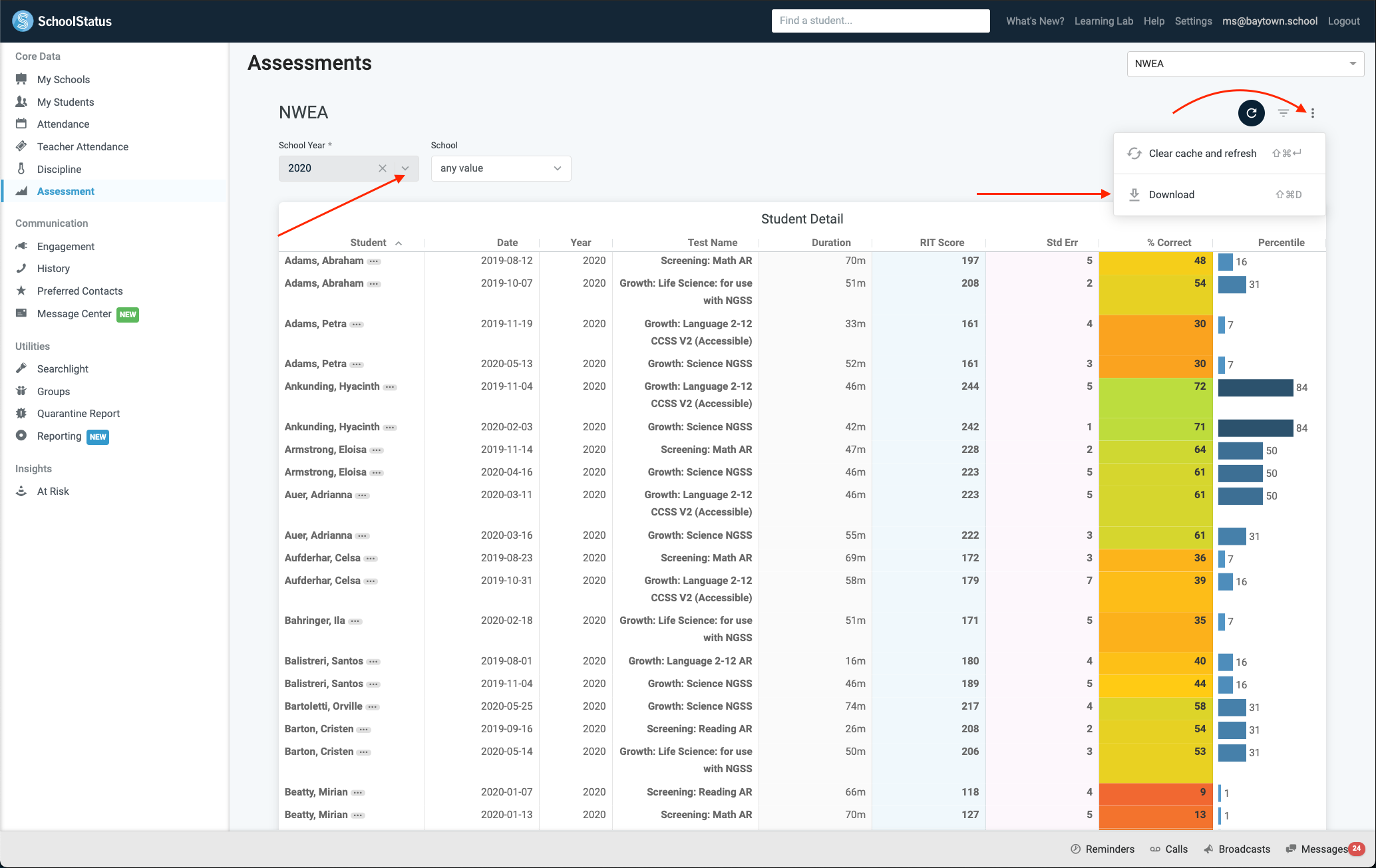Image resolution: width=1376 pixels, height=868 pixels.
Task: Sort by % Correct column header
Action: tap(1169, 243)
